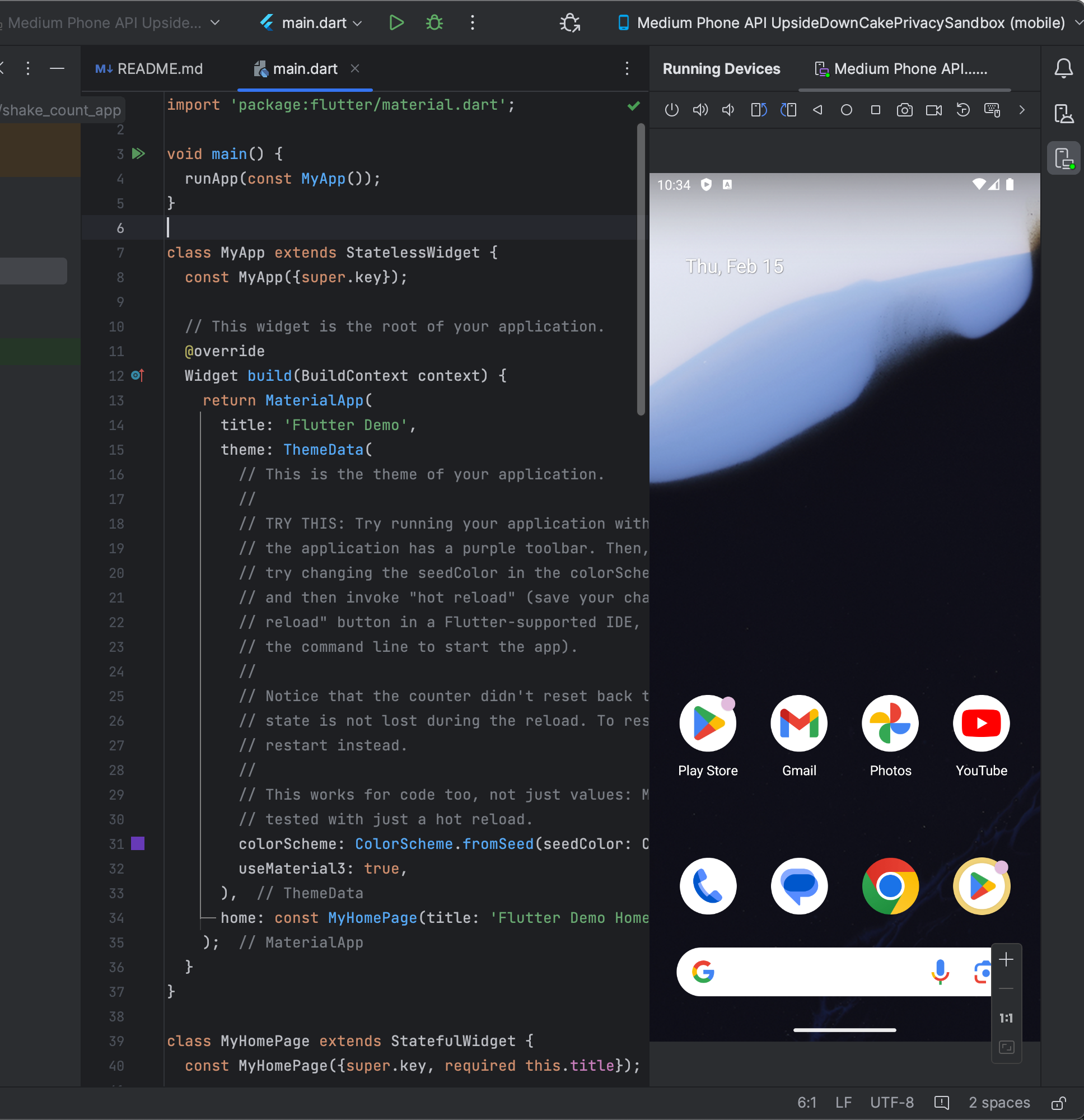Record emulator screen with the video icon
Screen dimensions: 1084x1120
(934, 110)
